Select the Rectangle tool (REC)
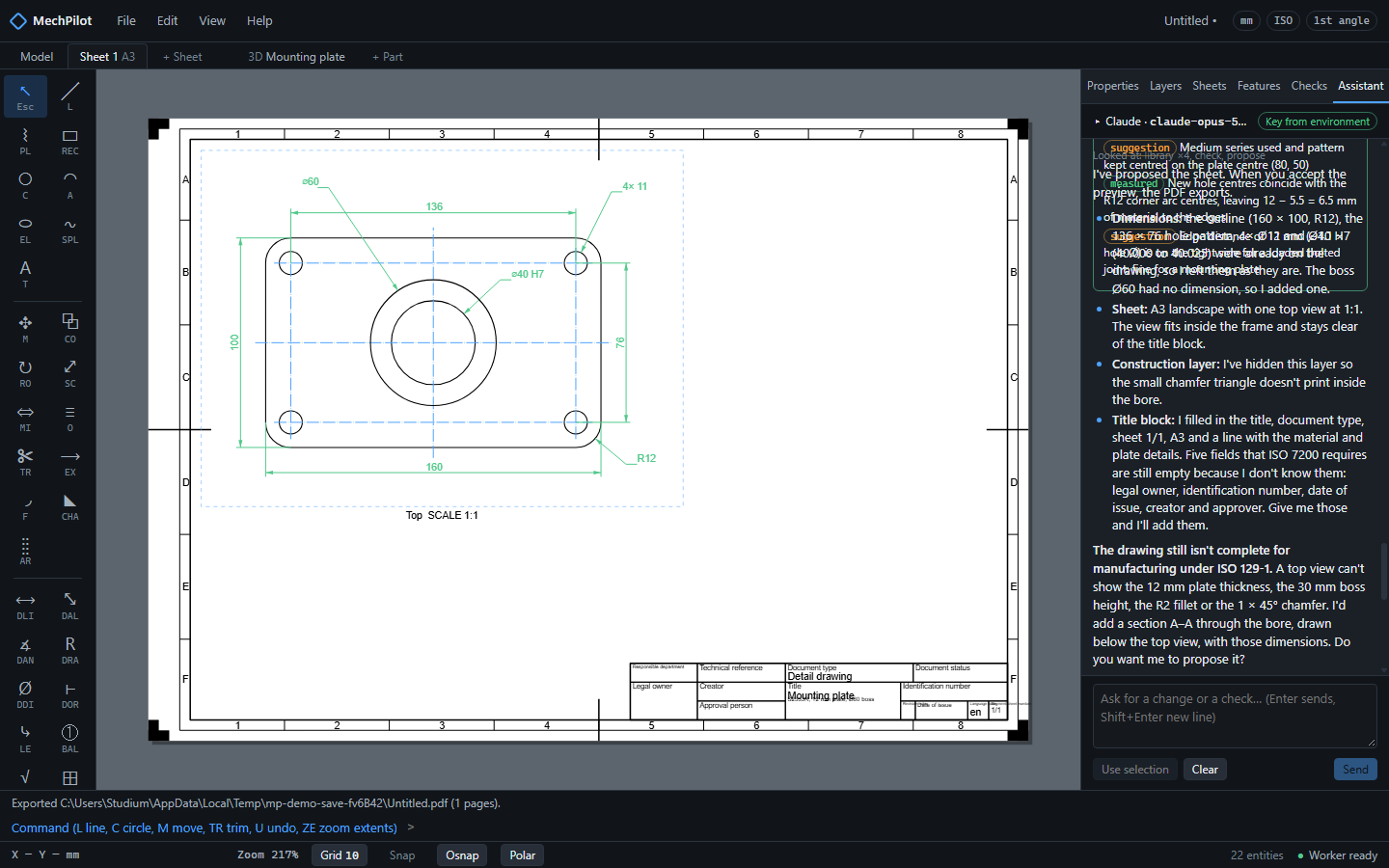 pyautogui.click(x=70, y=141)
